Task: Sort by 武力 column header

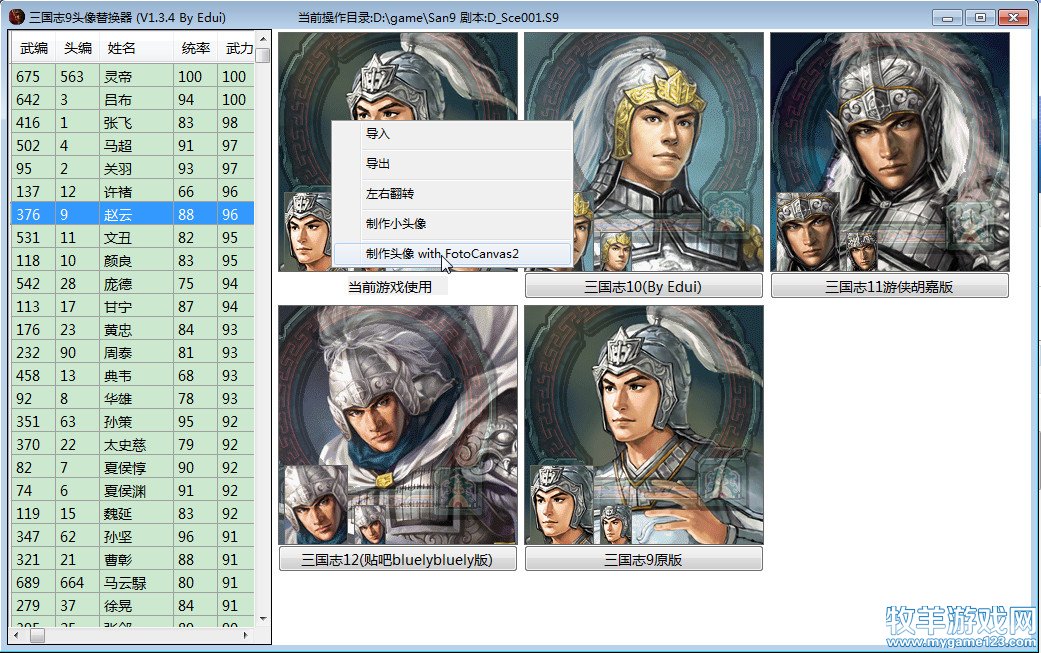Action: (x=236, y=48)
